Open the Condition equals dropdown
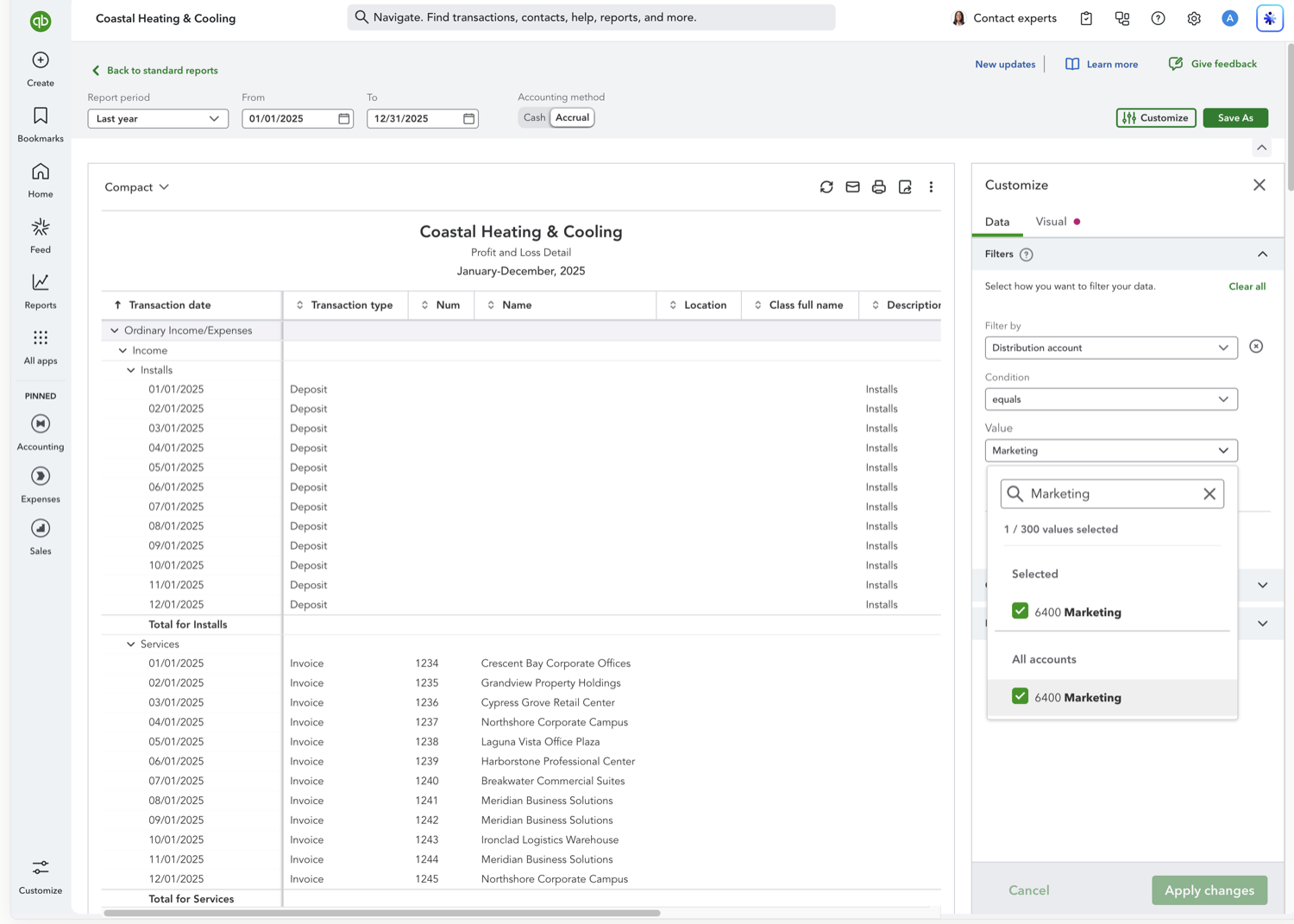Image resolution: width=1294 pixels, height=924 pixels. pyautogui.click(x=1111, y=399)
